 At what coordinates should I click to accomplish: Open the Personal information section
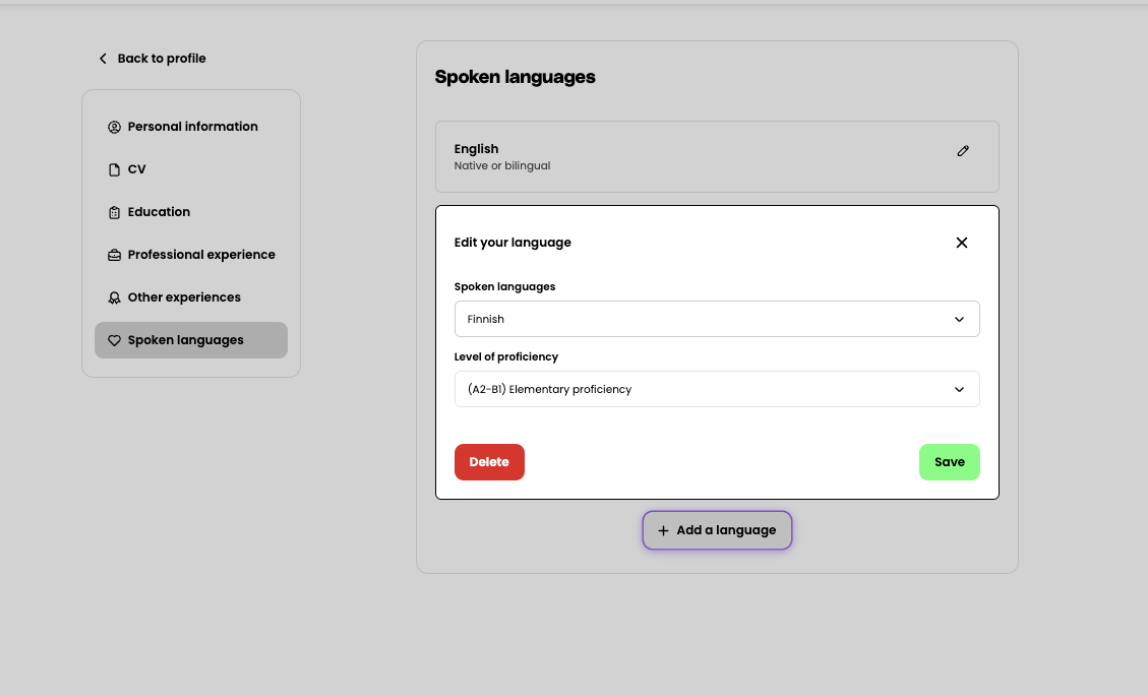click(x=192, y=127)
